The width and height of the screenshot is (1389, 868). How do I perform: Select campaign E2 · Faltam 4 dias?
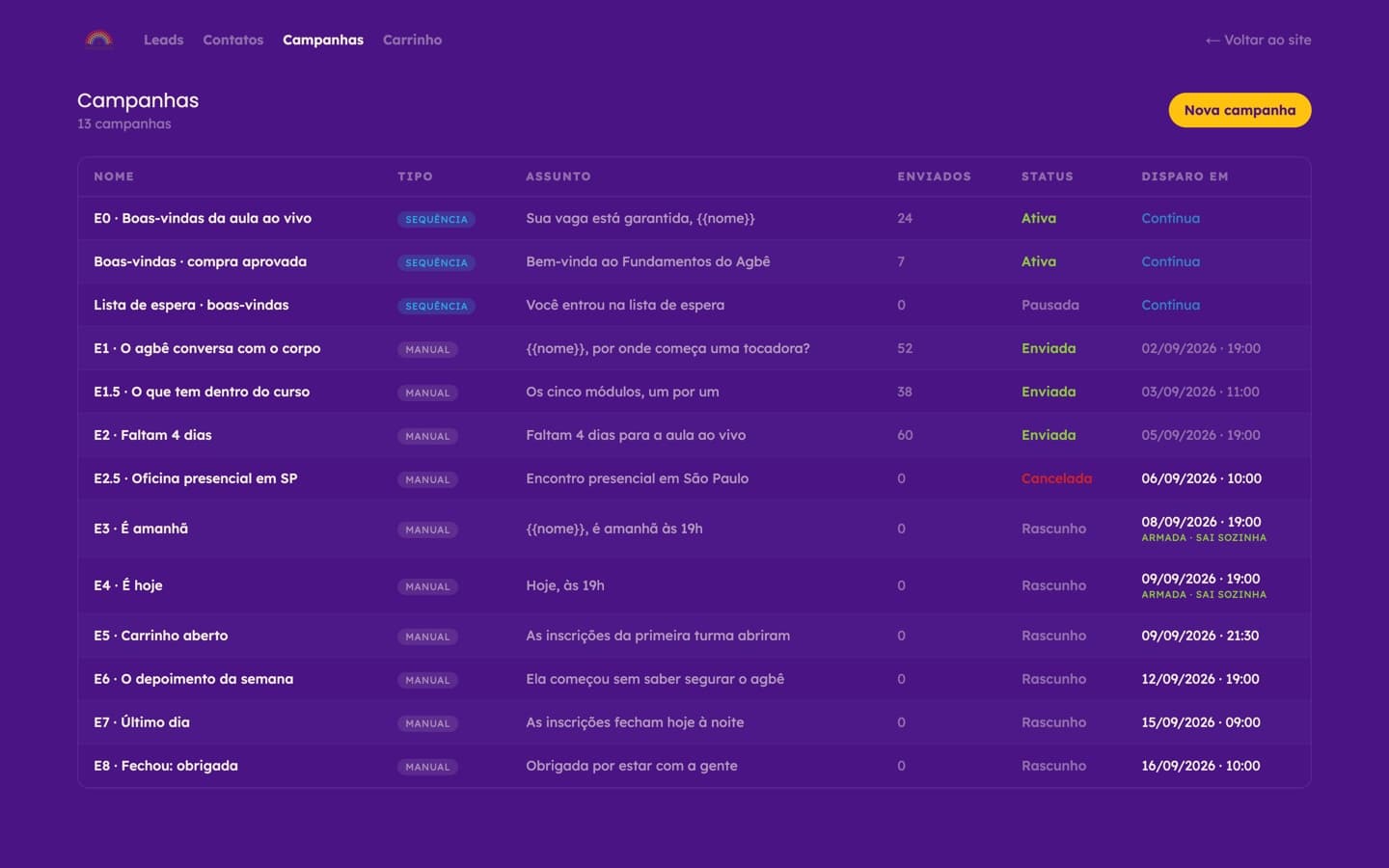(x=152, y=435)
